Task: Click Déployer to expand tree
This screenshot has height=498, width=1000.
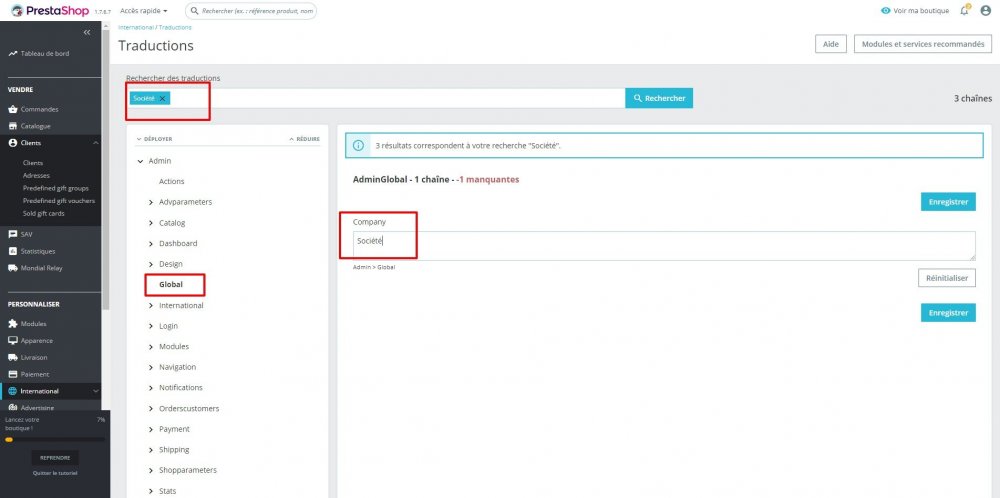Action: point(154,139)
